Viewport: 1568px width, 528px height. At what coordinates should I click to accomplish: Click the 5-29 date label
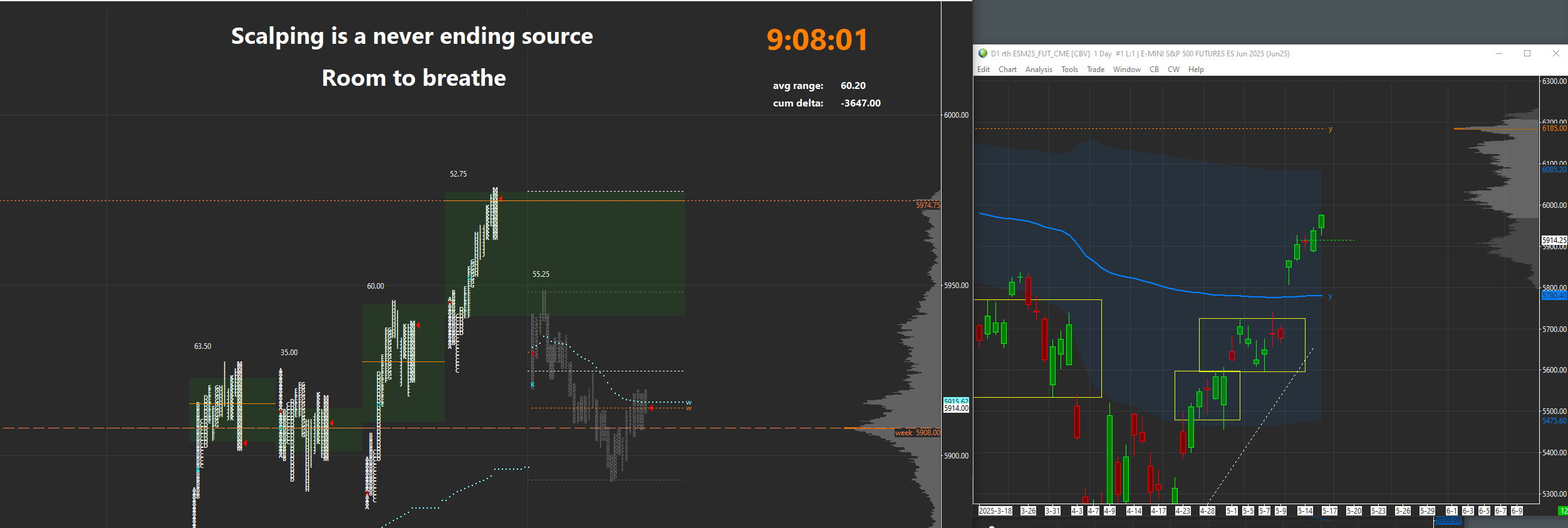tap(1427, 511)
